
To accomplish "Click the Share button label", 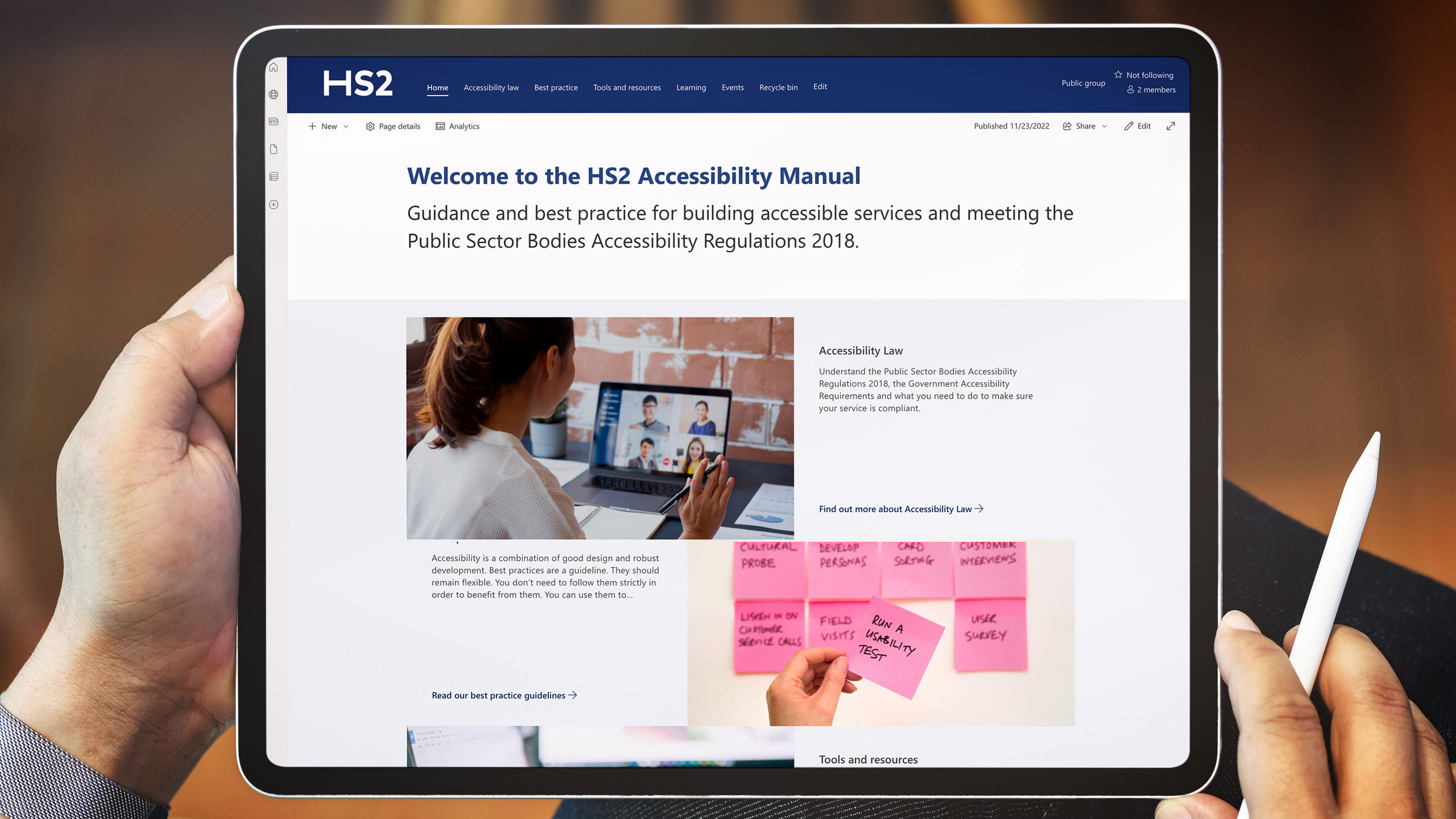I will click(x=1085, y=126).
